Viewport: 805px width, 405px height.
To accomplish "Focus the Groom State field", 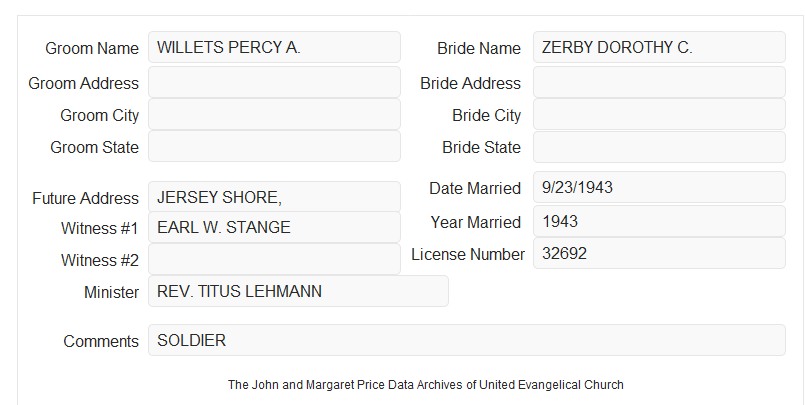I will point(274,146).
